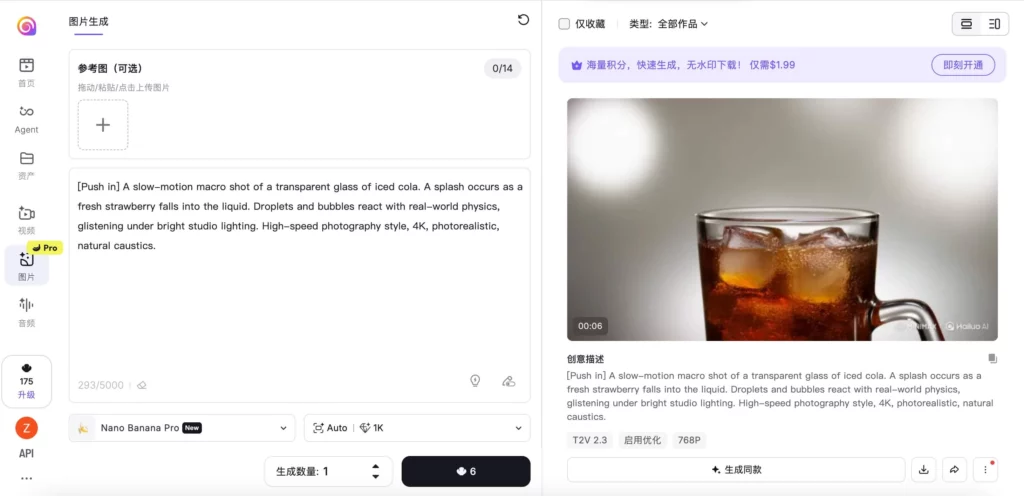Click the 768P tag
The width and height of the screenshot is (1024, 496).
pyautogui.click(x=688, y=440)
